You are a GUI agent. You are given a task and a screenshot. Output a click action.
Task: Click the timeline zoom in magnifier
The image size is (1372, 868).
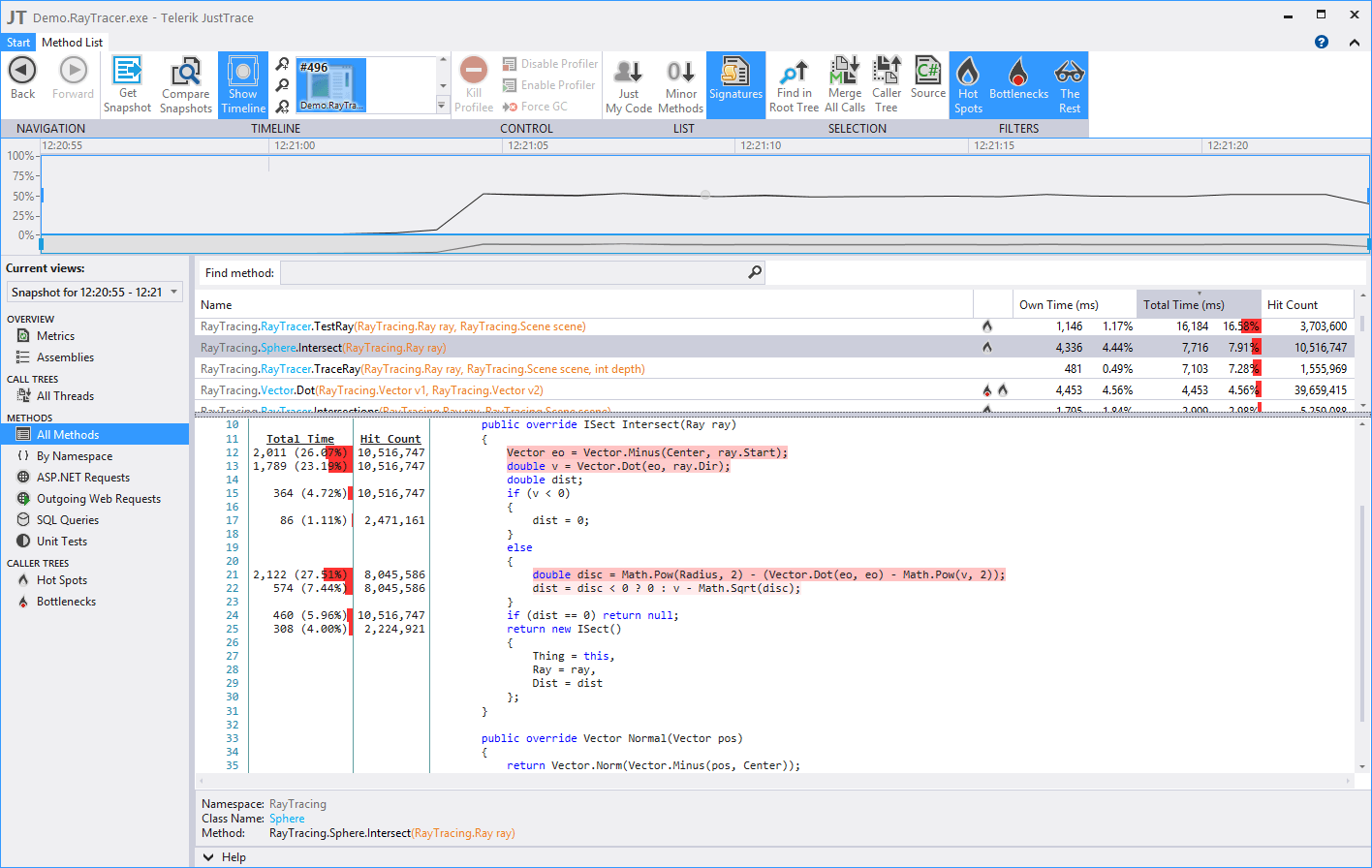(283, 64)
